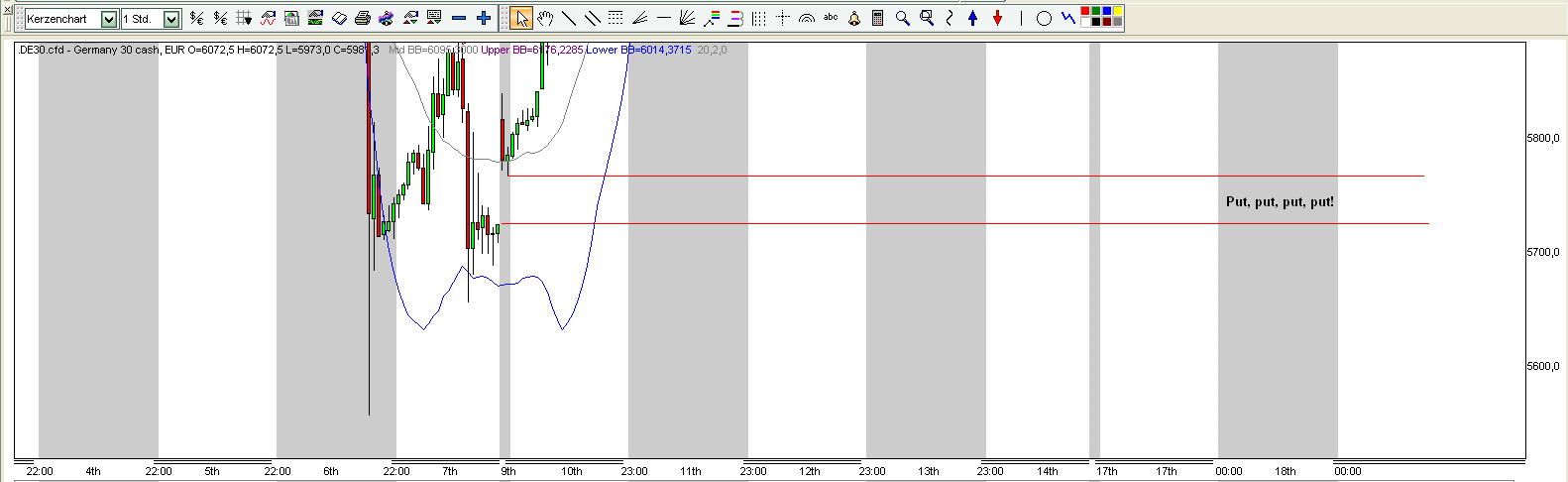Choose the parallel channel lines tool
Image resolution: width=1568 pixels, height=482 pixels.
[592, 18]
